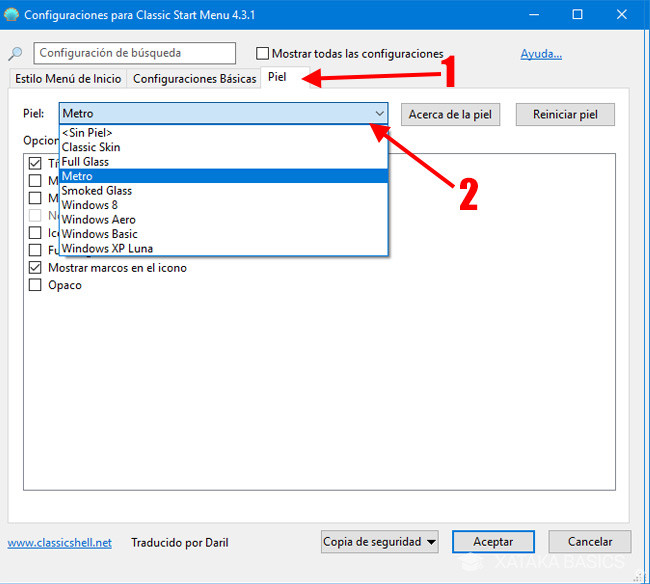Screen dimensions: 650x584
Task: Enable the Opaco checkbox
Action: point(35,285)
